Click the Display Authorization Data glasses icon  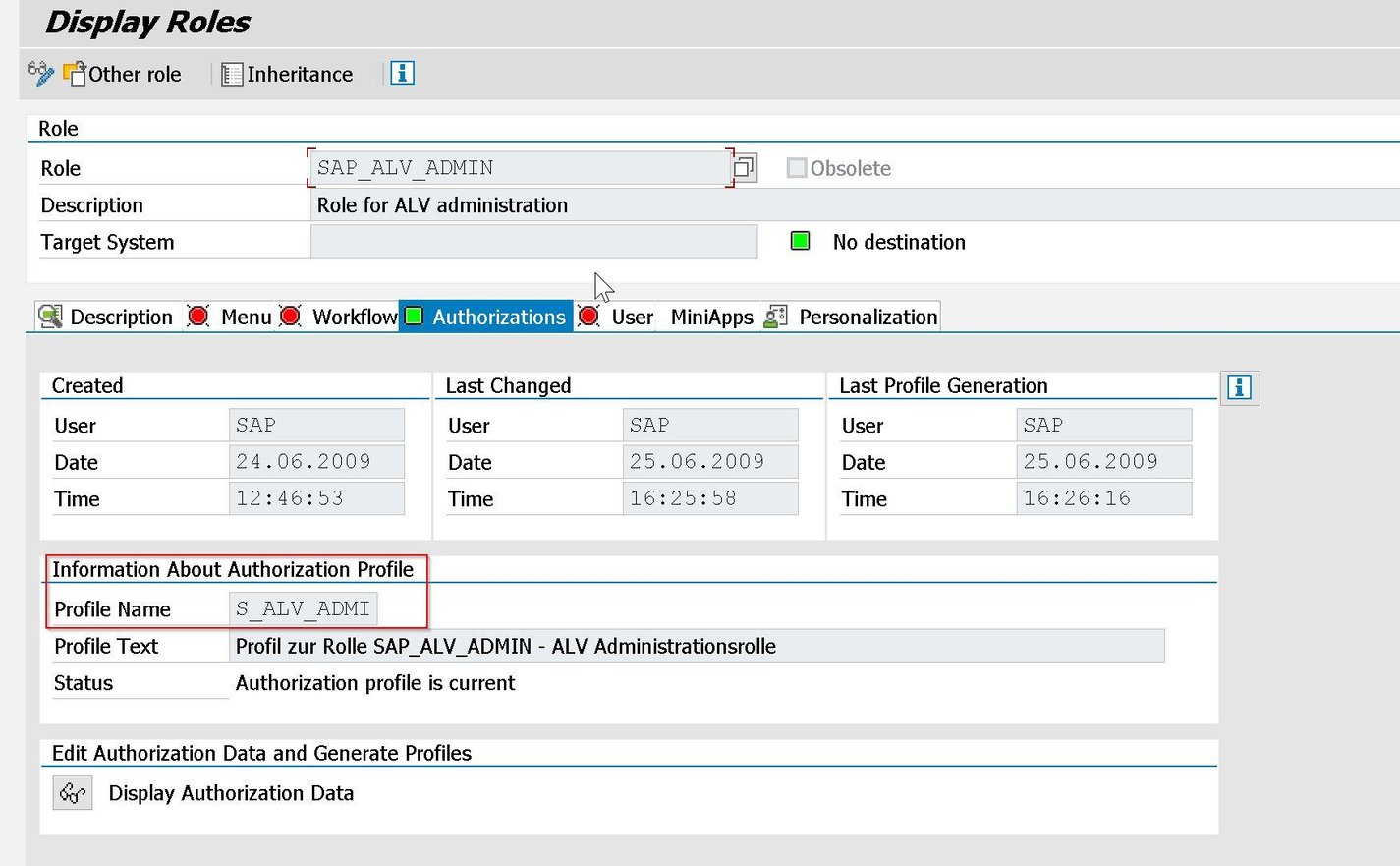[72, 792]
